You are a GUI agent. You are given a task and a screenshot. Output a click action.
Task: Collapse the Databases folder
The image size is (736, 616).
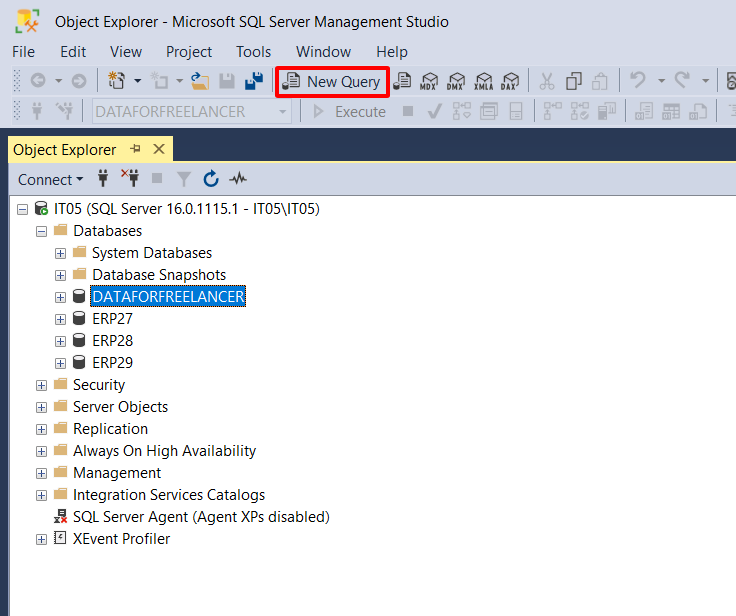tap(41, 231)
